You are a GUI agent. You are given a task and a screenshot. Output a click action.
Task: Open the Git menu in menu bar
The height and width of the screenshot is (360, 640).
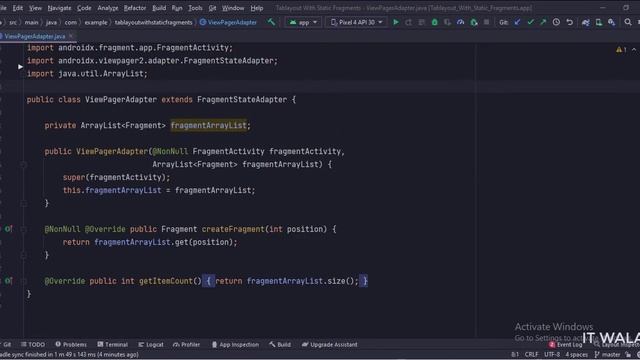(212, 8)
